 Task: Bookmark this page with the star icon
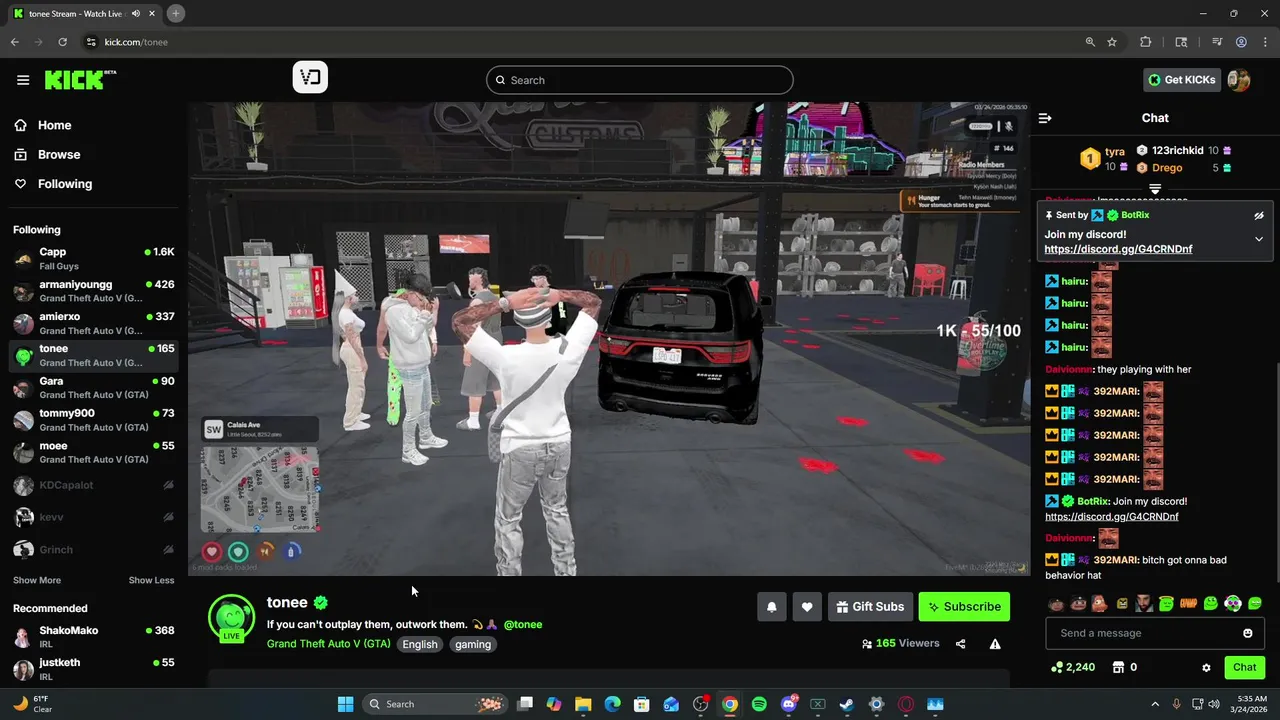[1112, 42]
